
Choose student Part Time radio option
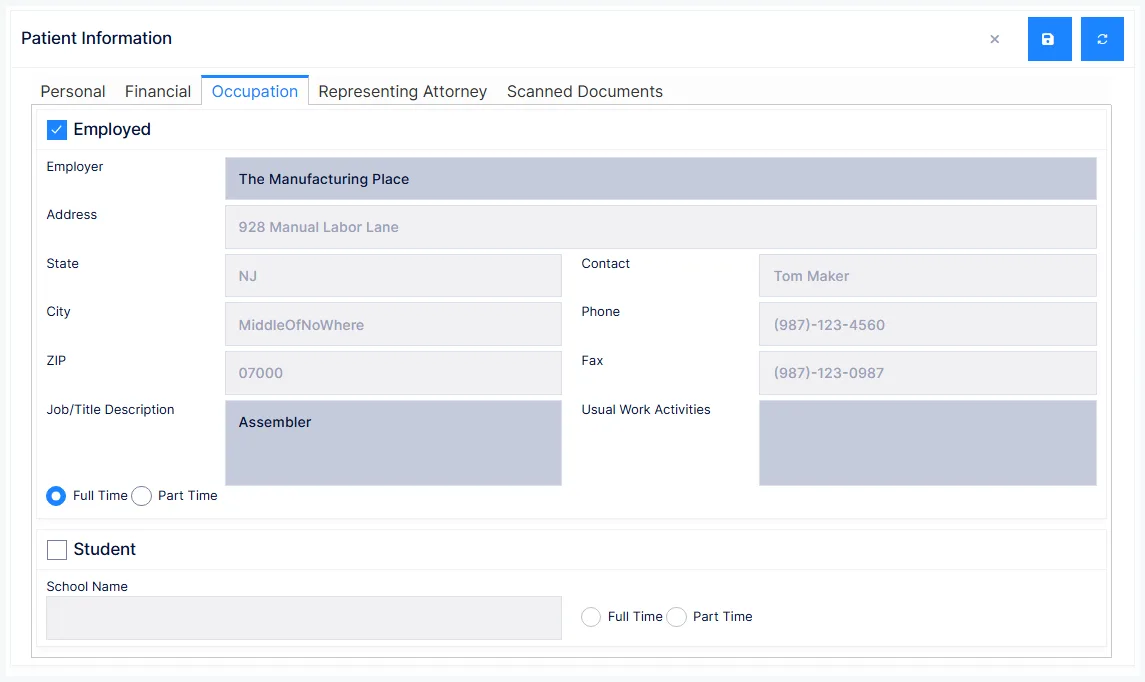(677, 617)
